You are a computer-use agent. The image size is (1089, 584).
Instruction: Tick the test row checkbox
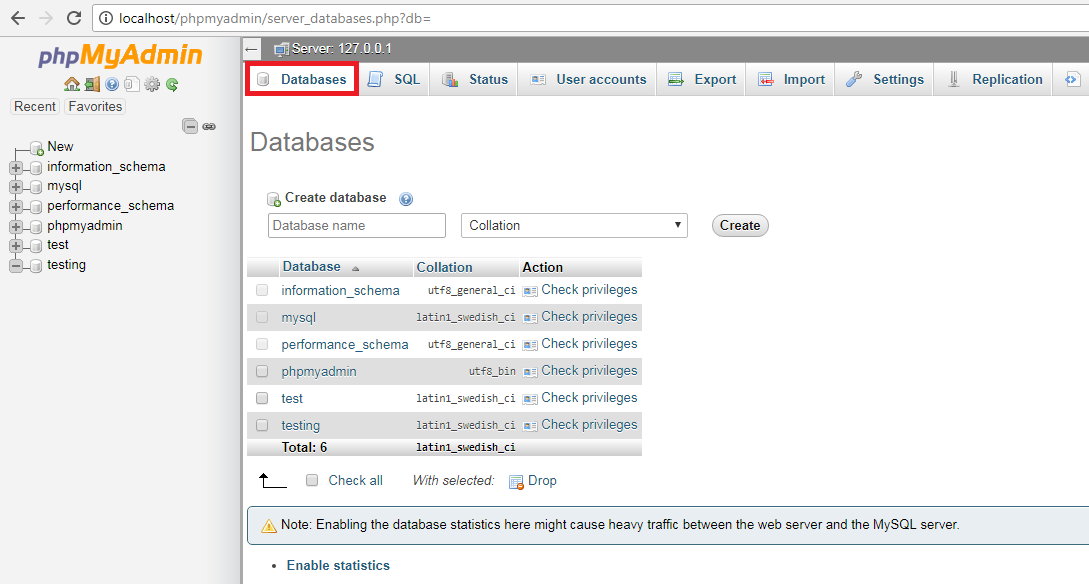262,398
